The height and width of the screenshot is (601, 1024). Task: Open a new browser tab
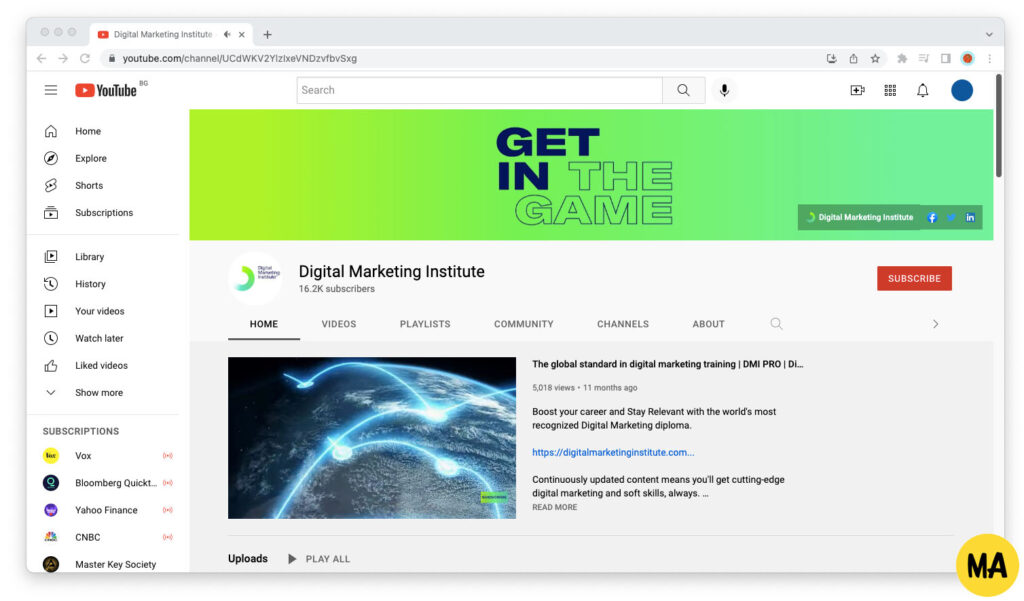click(267, 35)
